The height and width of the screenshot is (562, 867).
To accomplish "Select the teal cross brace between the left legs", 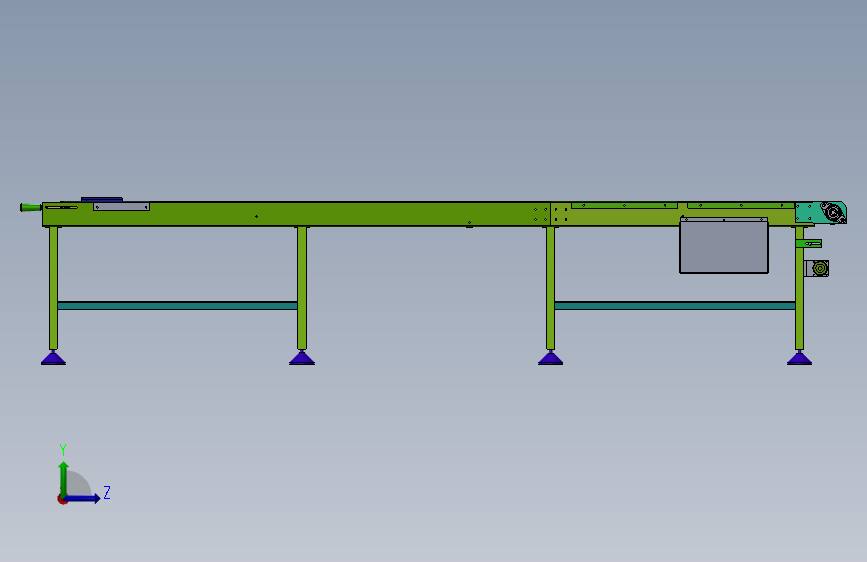I will click(x=177, y=305).
